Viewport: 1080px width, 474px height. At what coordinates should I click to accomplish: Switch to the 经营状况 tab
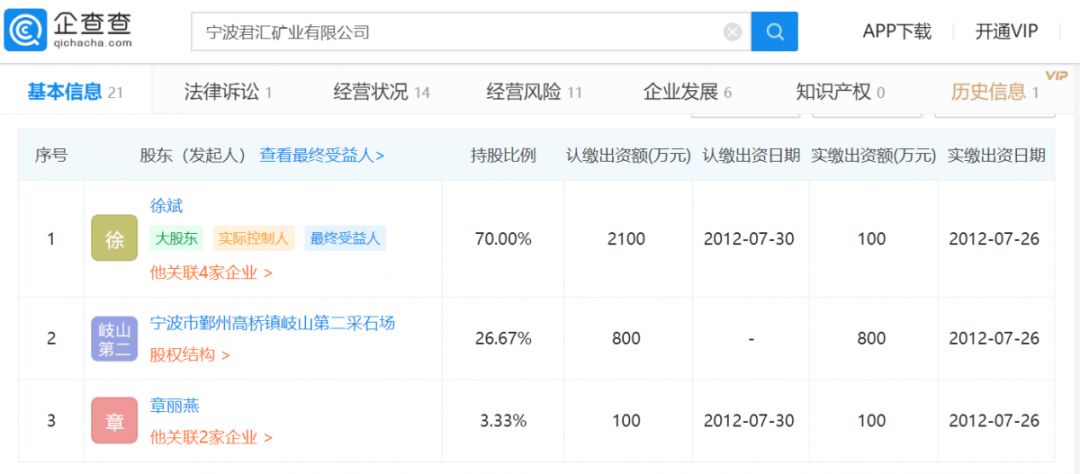[382, 92]
